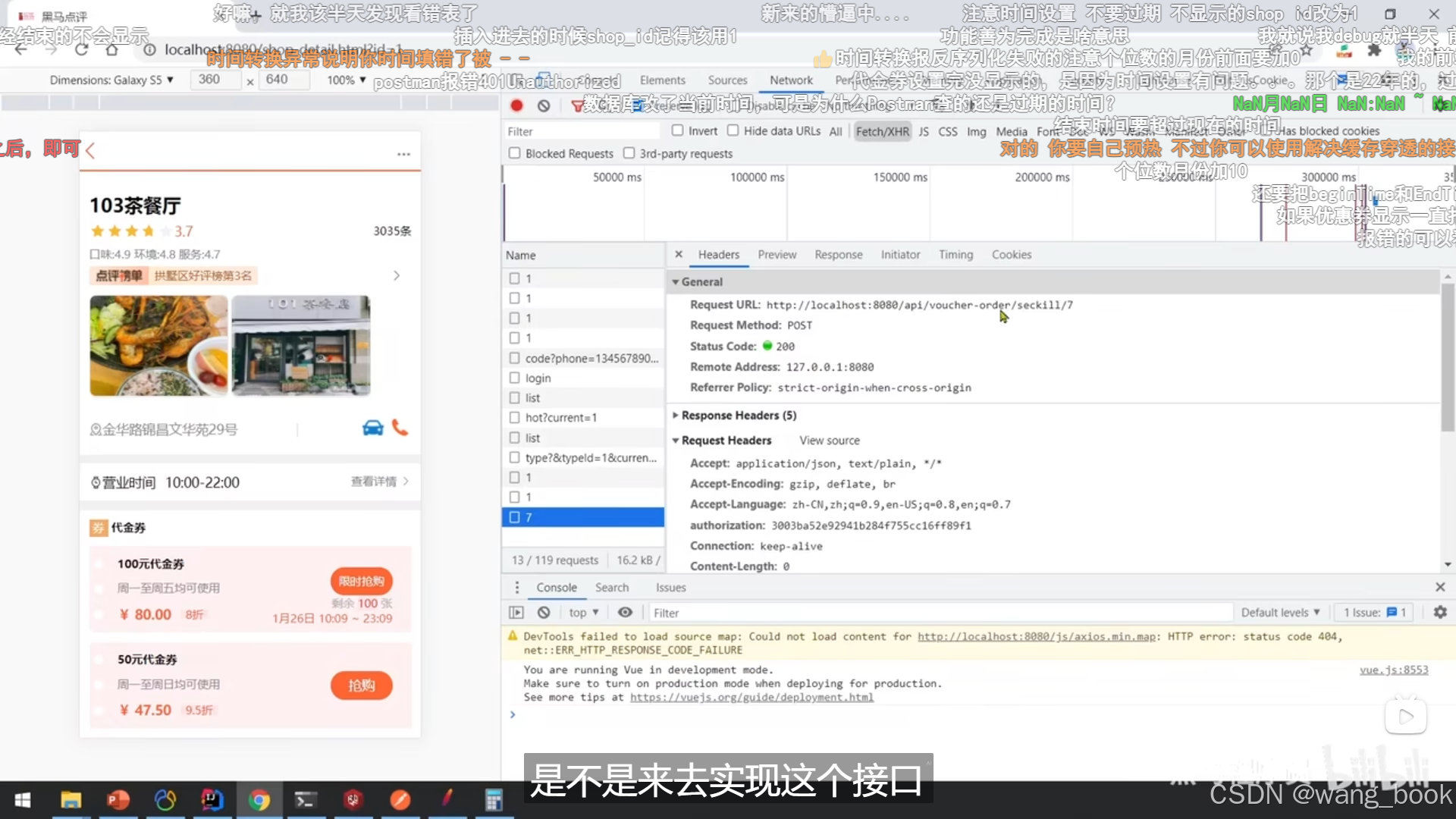Create a live expression with the eye icon

coord(625,612)
